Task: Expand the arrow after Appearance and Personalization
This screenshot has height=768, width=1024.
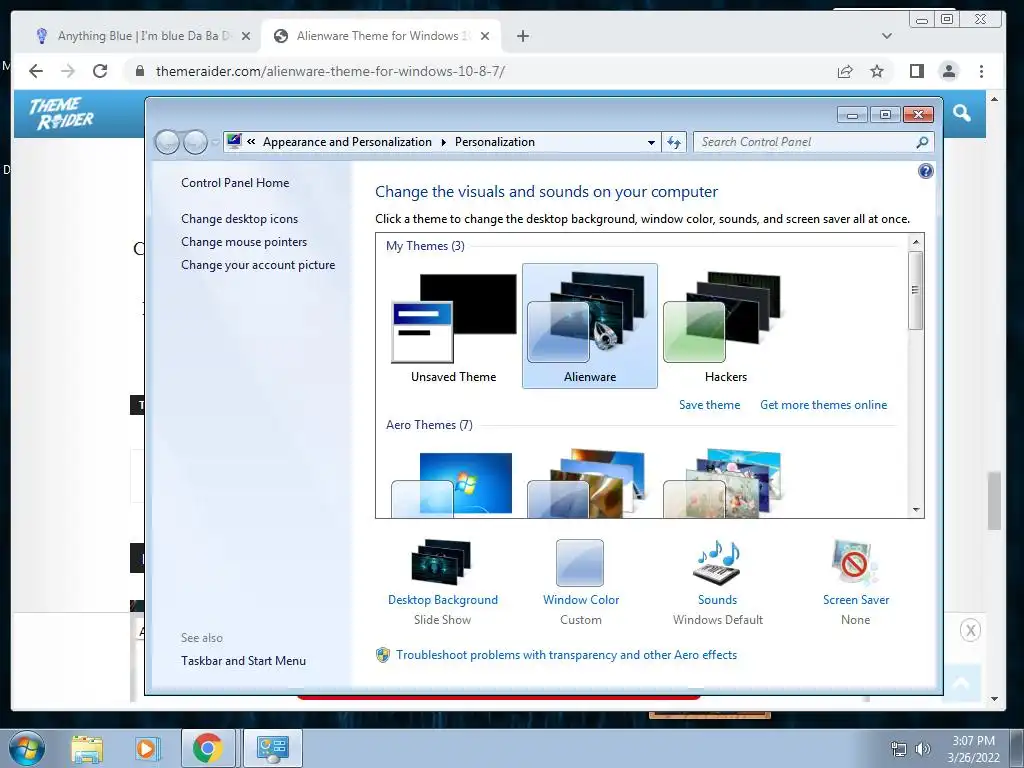Action: (443, 142)
